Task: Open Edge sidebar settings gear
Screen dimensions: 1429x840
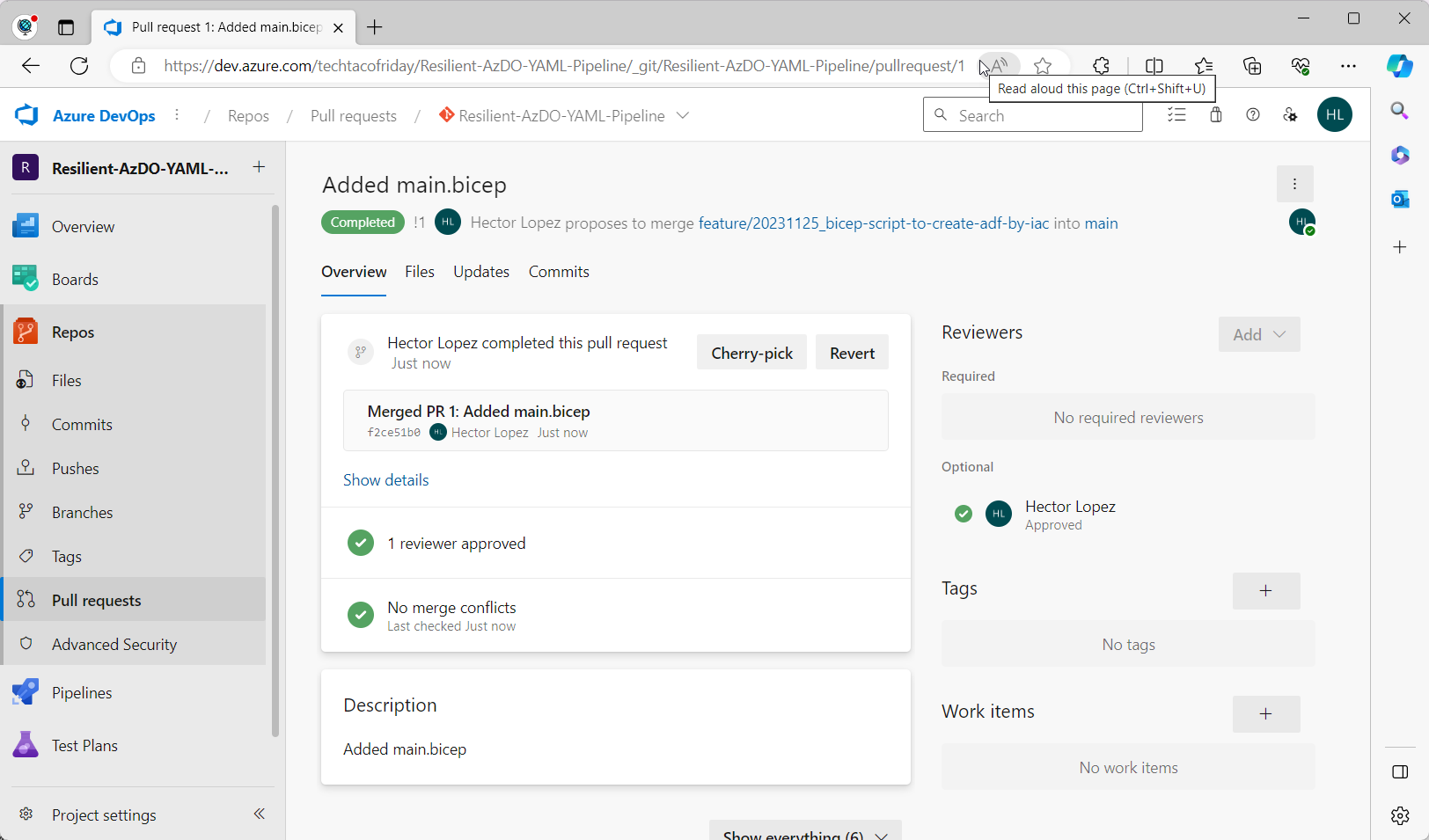Action: pyautogui.click(x=1400, y=815)
